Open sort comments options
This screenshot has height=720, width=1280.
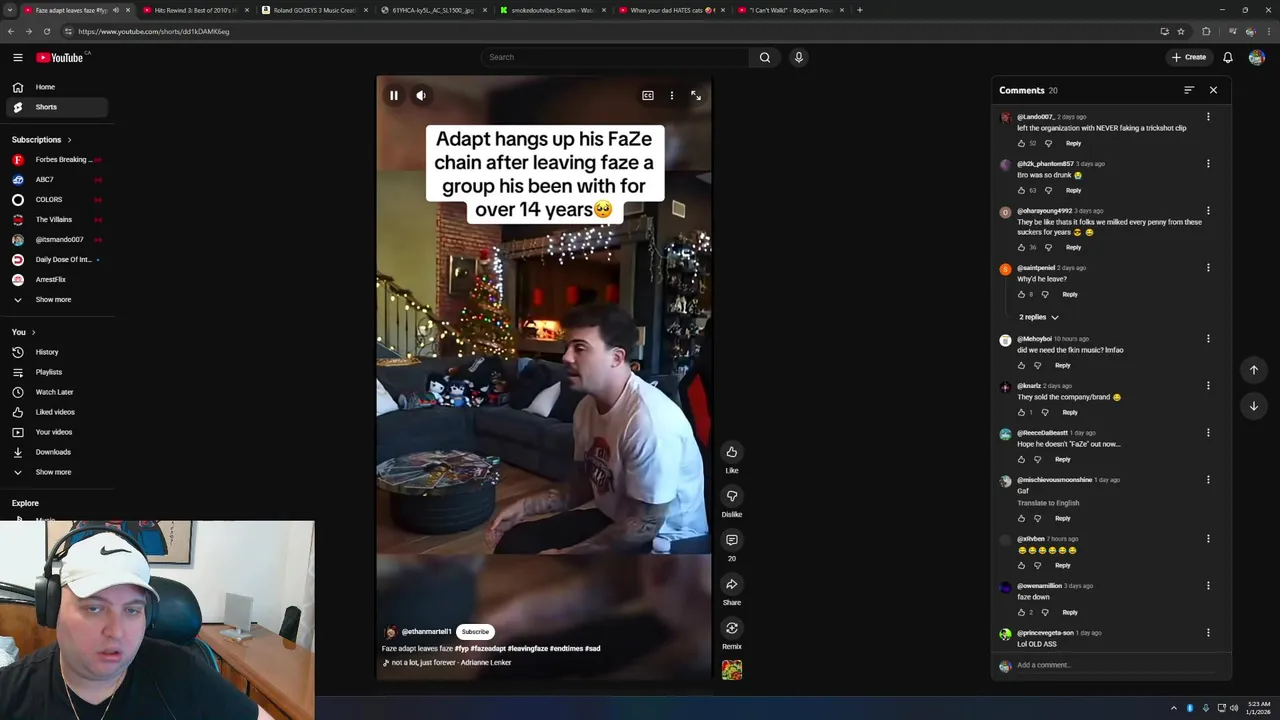click(1189, 90)
